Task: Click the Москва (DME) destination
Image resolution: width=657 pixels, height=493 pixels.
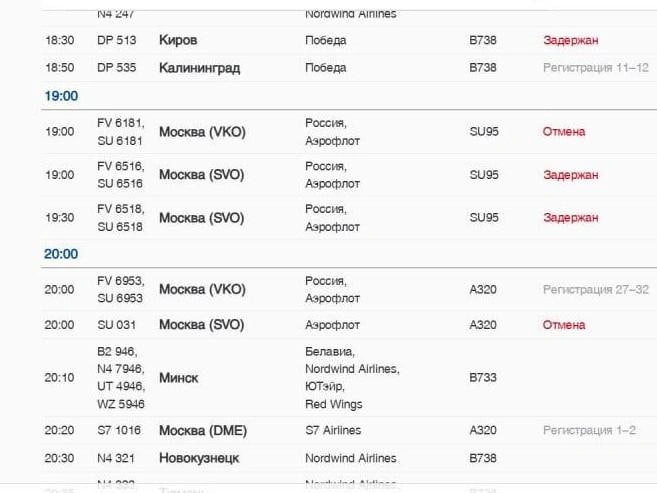Action: point(202,431)
